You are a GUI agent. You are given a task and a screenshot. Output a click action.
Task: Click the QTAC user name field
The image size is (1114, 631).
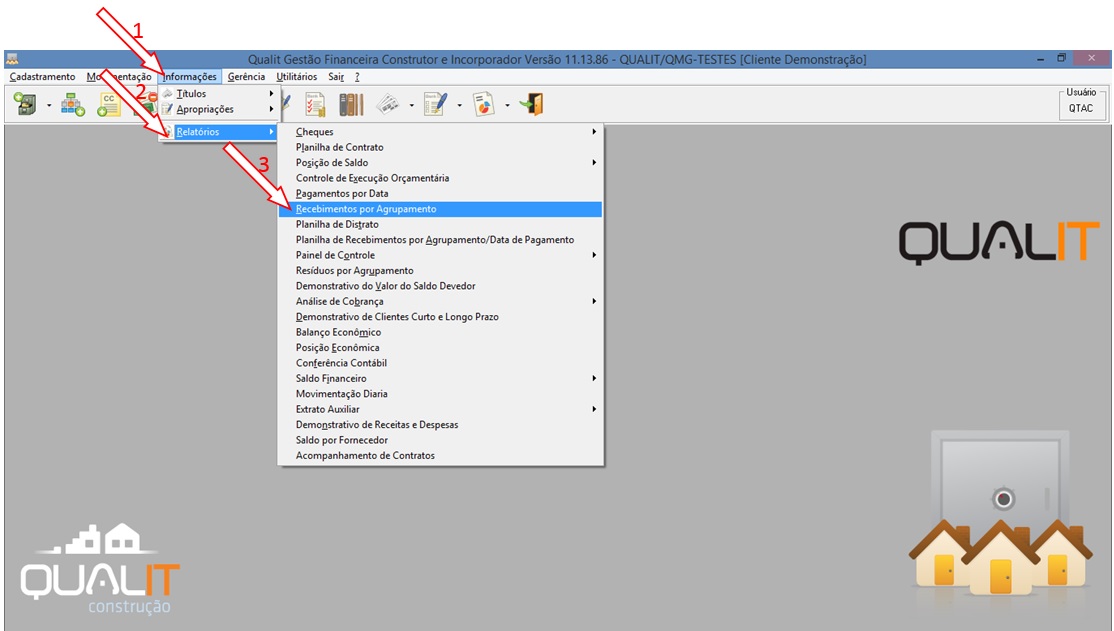[x=1081, y=108]
